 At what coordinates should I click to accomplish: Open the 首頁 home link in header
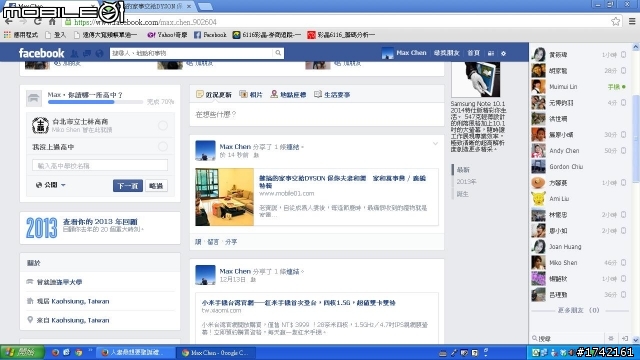pyautogui.click(x=473, y=53)
